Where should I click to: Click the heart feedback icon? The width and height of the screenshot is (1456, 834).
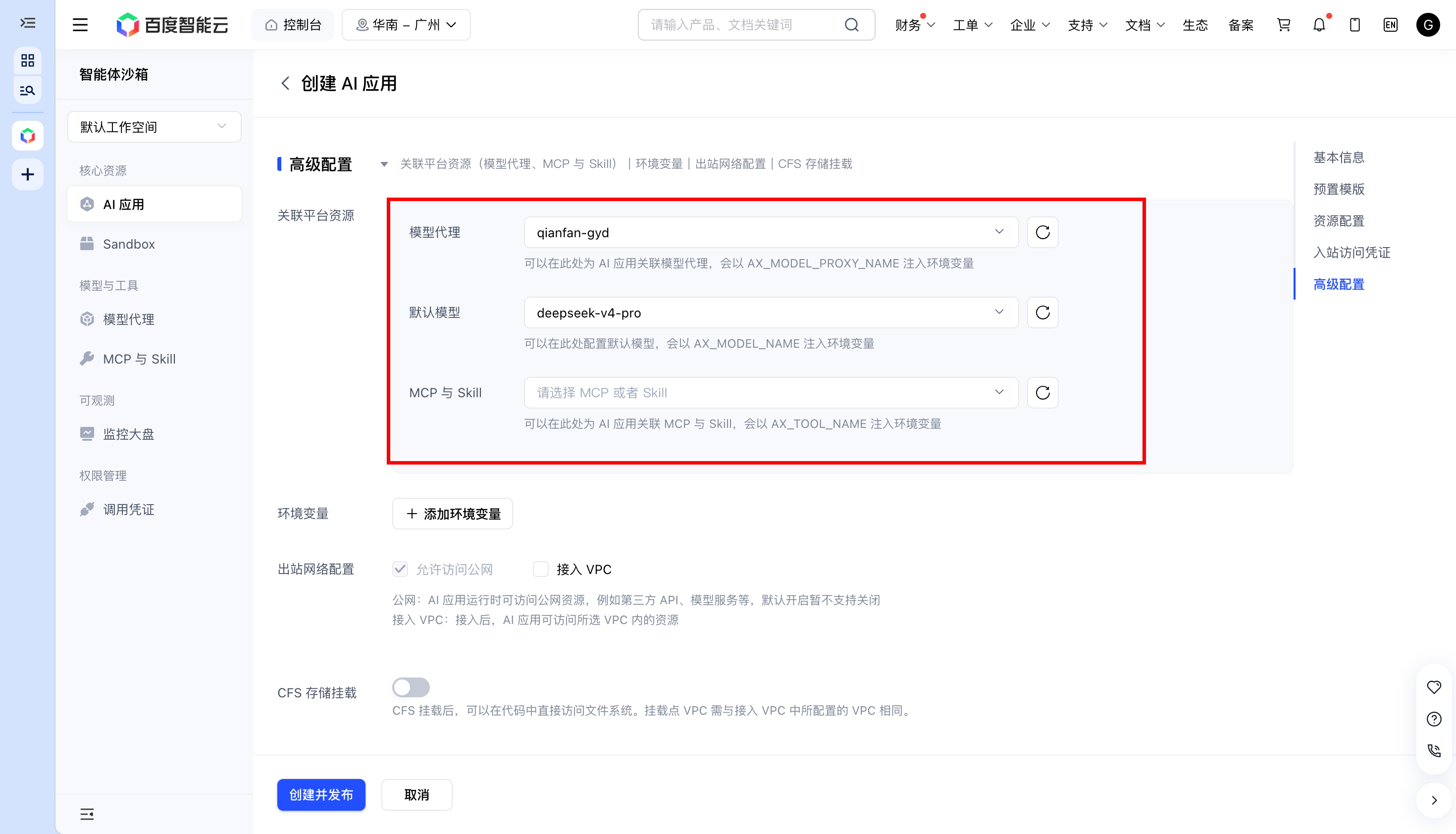pyautogui.click(x=1434, y=687)
